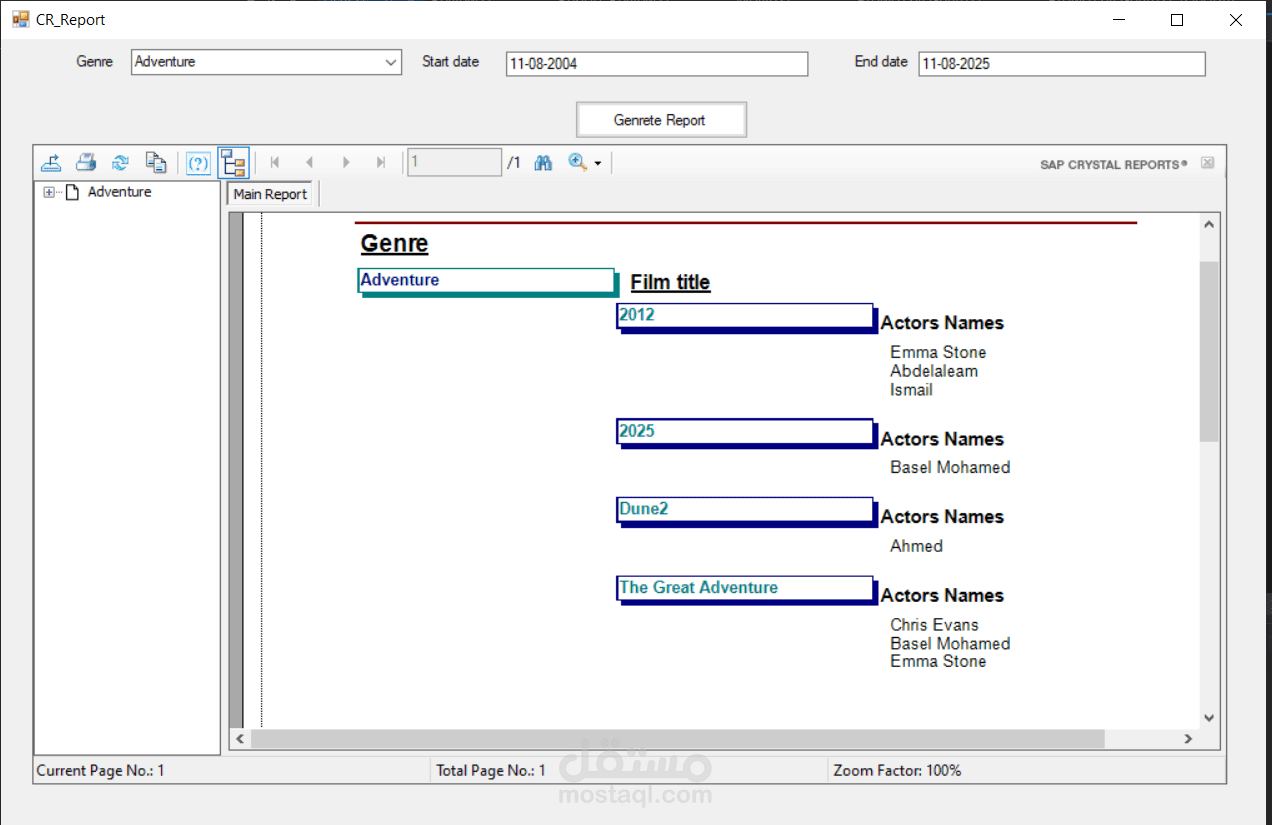The image size is (1272, 825).
Task: Click actor name Chris Evans
Action: tap(934, 625)
